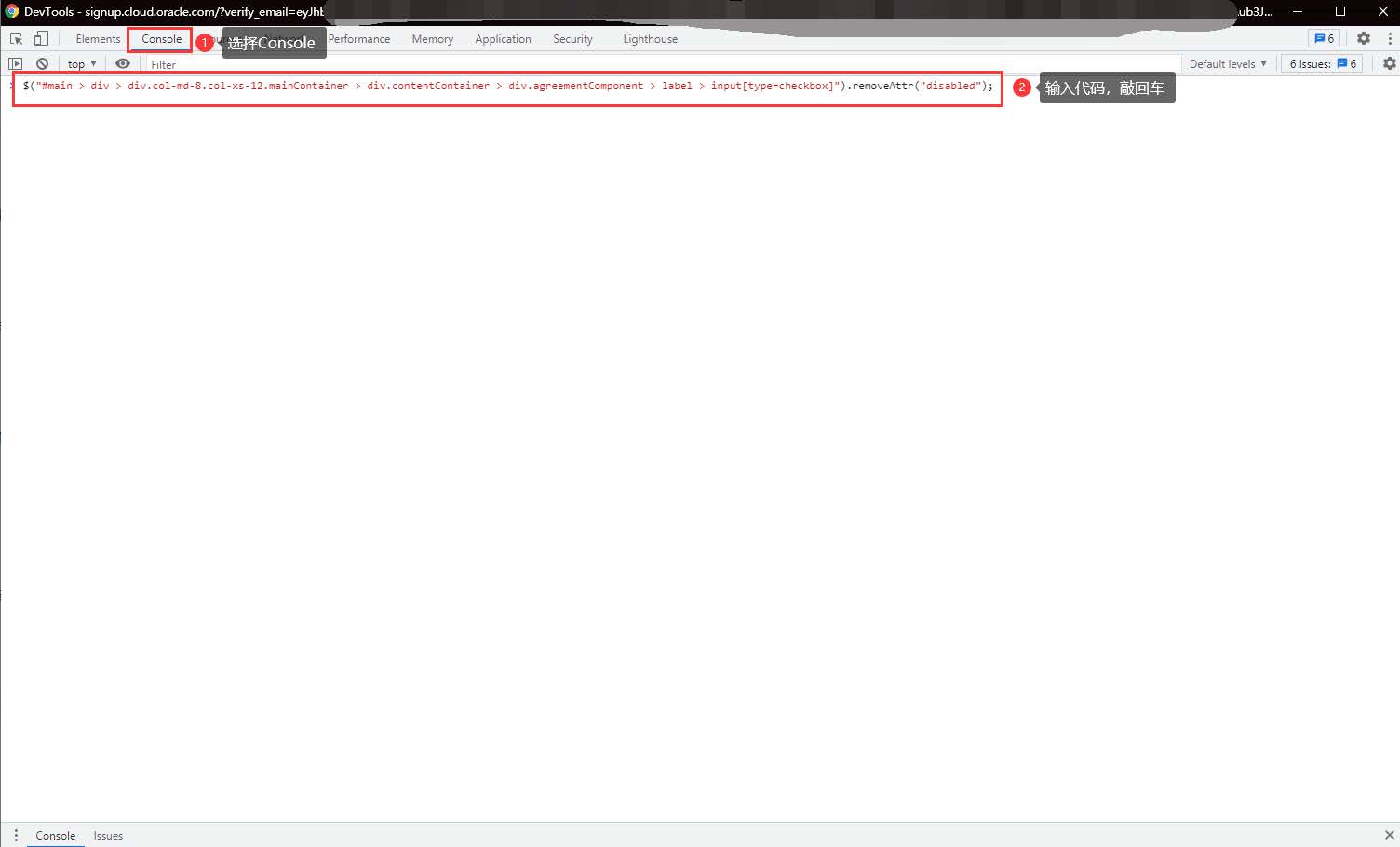Viewport: 1400px width, 847px height.
Task: Close the DevTools window
Action: [1382, 11]
